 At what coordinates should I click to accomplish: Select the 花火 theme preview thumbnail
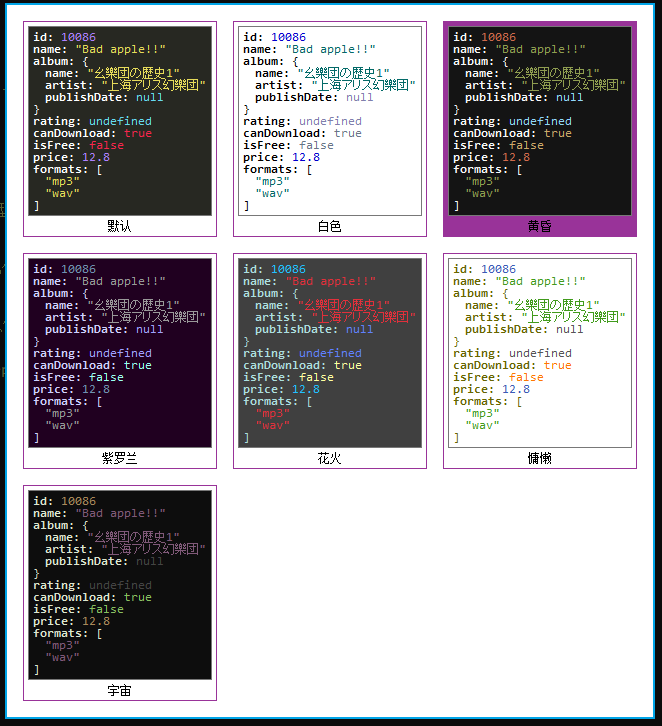(x=330, y=352)
